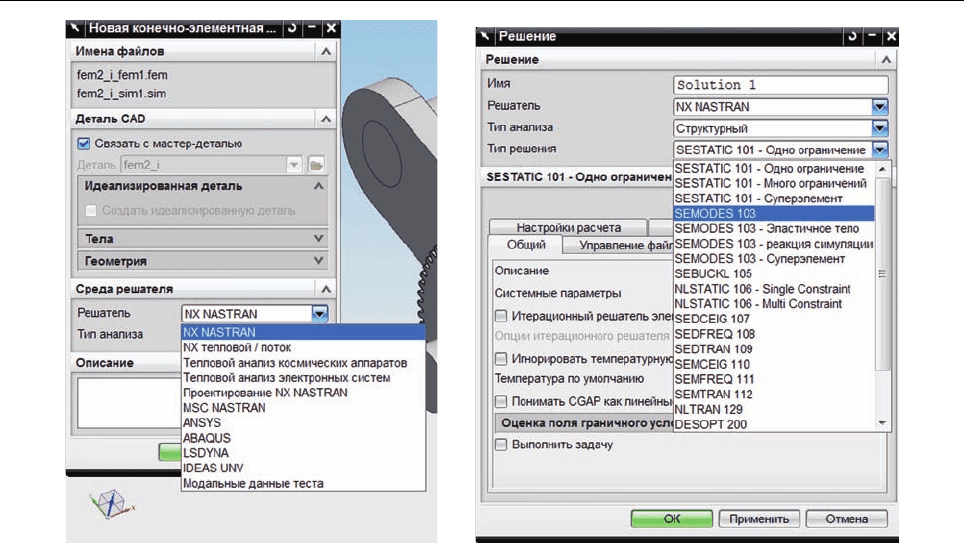Select ANSYS solver
Image resolution: width=964 pixels, height=543 pixels.
coord(303,422)
